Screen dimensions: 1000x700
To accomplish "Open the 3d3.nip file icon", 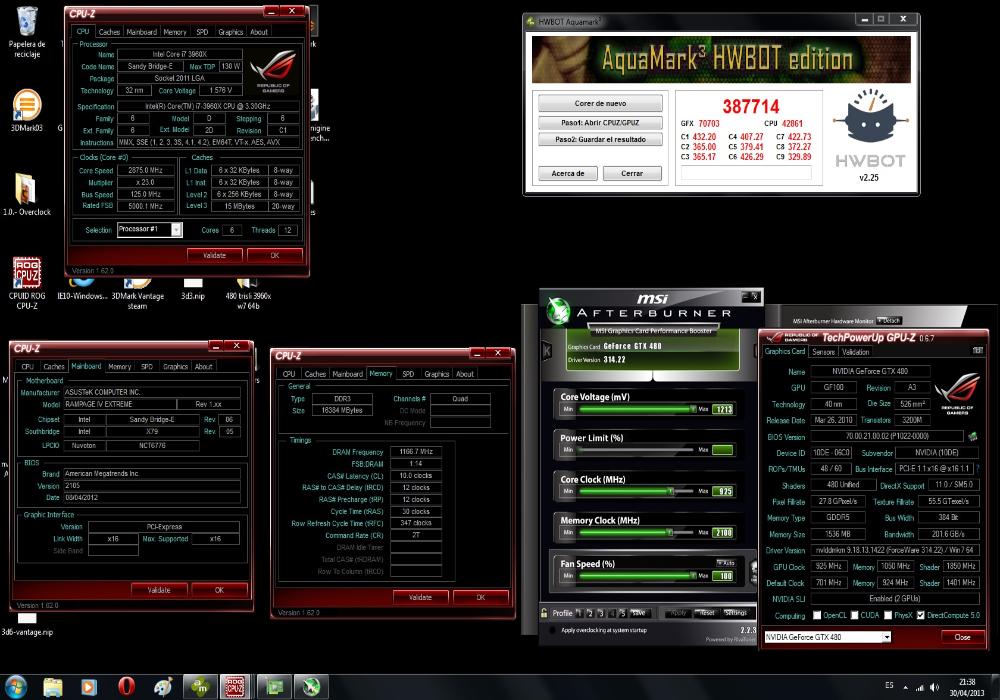I will click(x=193, y=289).
